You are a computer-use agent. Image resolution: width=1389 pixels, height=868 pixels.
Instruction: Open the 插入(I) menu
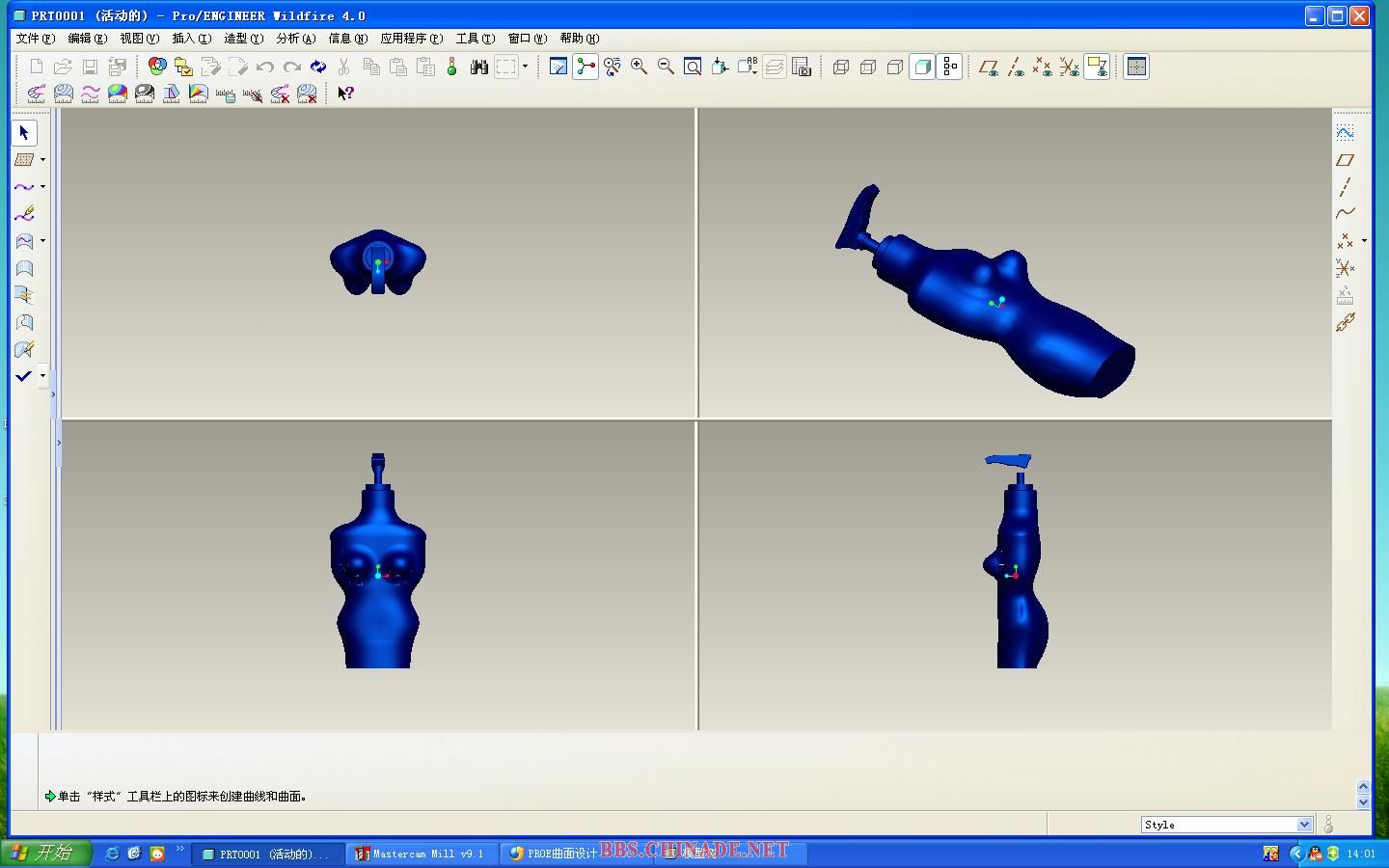(x=191, y=39)
